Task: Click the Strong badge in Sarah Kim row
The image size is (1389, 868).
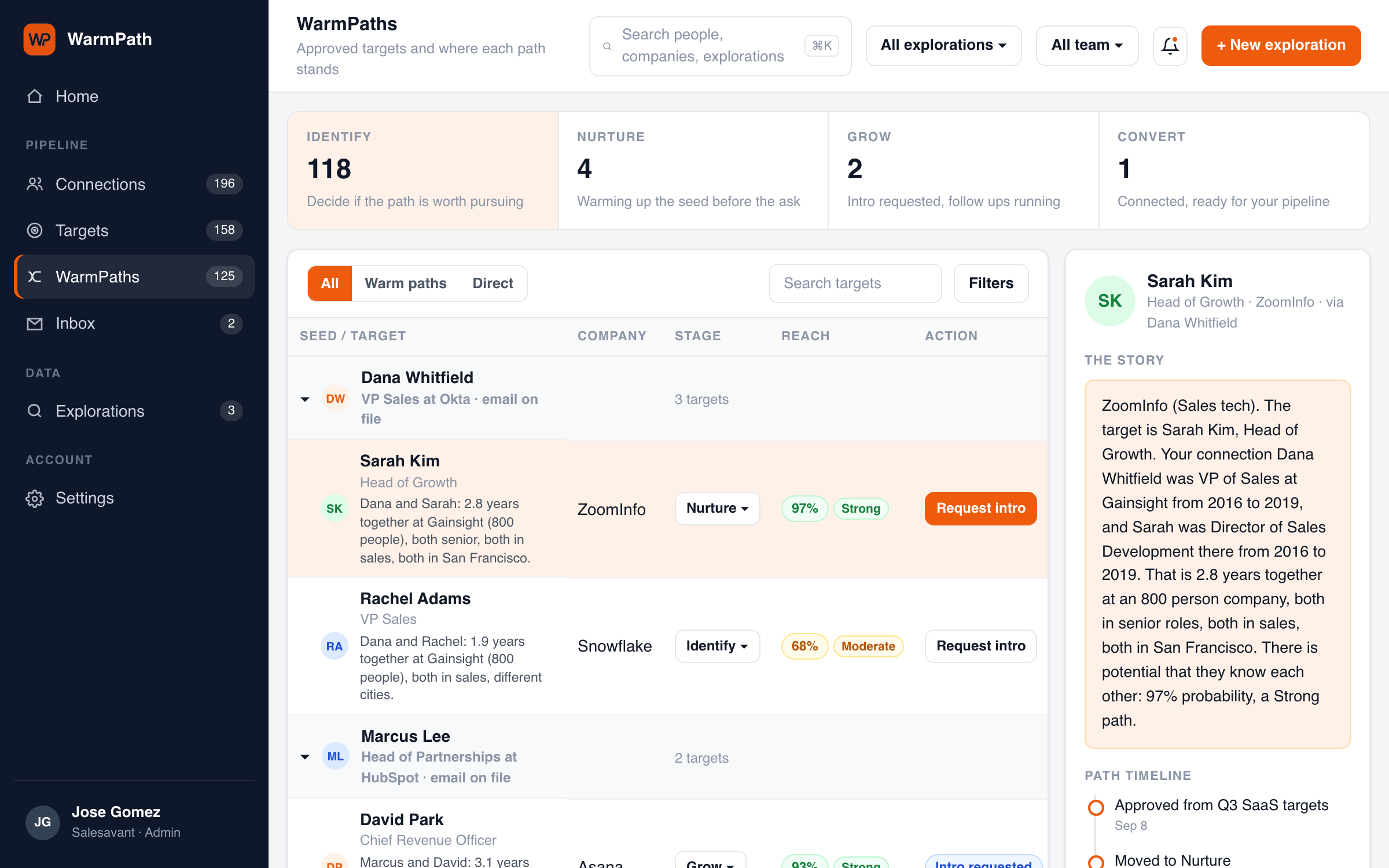Action: [x=861, y=509]
